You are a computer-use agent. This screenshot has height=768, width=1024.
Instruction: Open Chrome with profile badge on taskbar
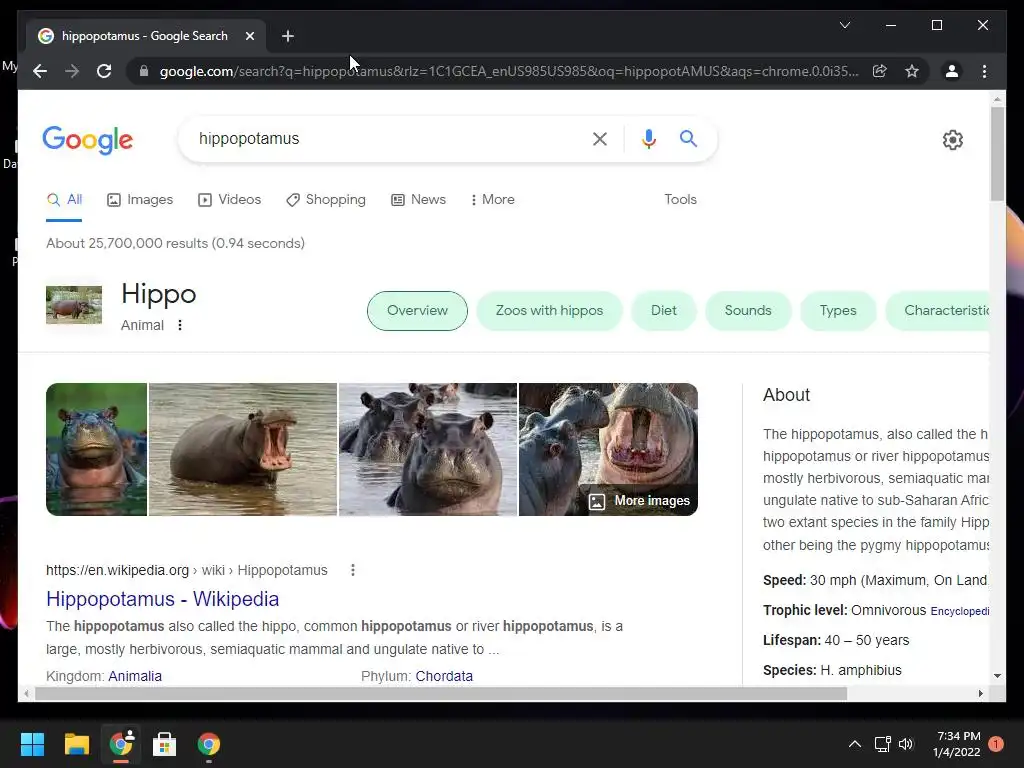pyautogui.click(x=121, y=744)
